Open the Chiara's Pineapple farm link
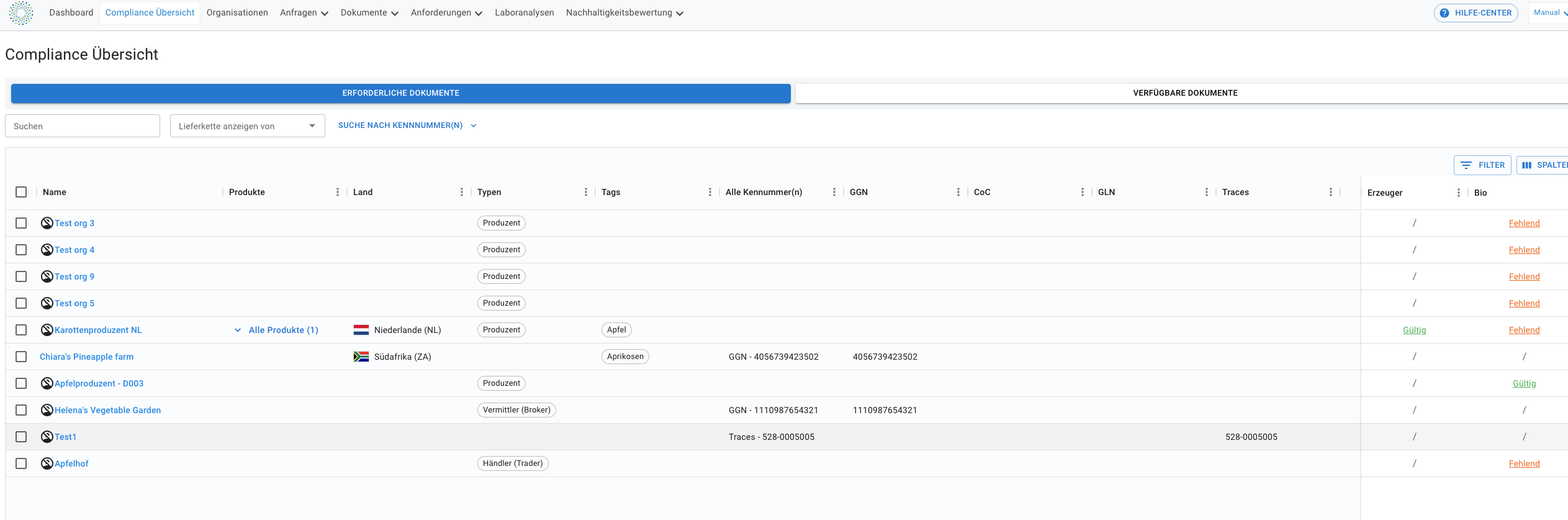This screenshot has height=520, width=1568. 86,357
